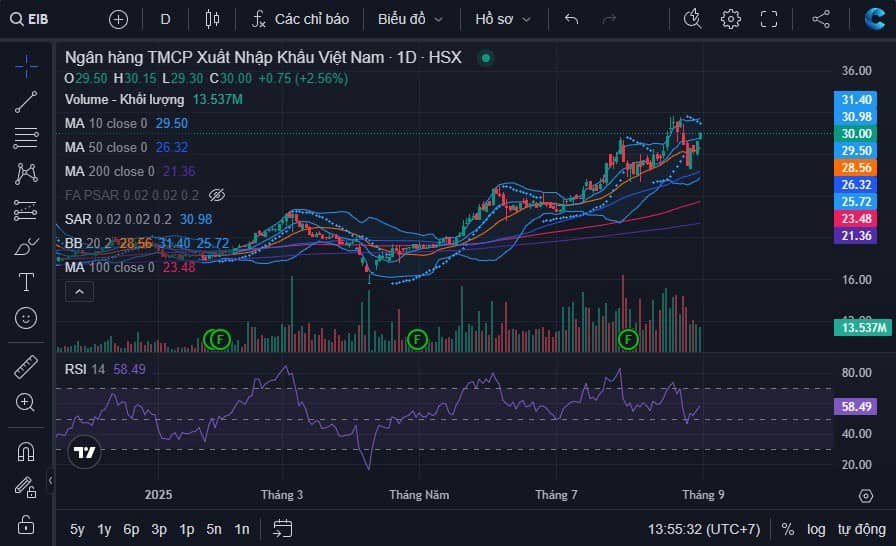Viewport: 896px width, 546px height.
Task: Select the pattern drawing tool
Action: pyautogui.click(x=26, y=174)
